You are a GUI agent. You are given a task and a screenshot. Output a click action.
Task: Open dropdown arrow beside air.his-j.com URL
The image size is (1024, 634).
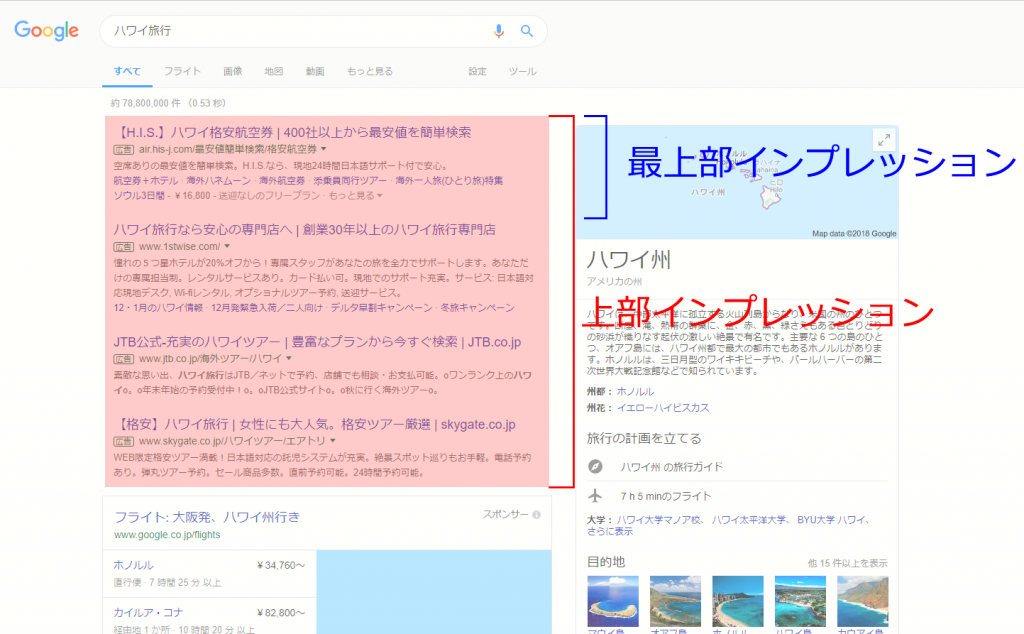pyautogui.click(x=323, y=150)
